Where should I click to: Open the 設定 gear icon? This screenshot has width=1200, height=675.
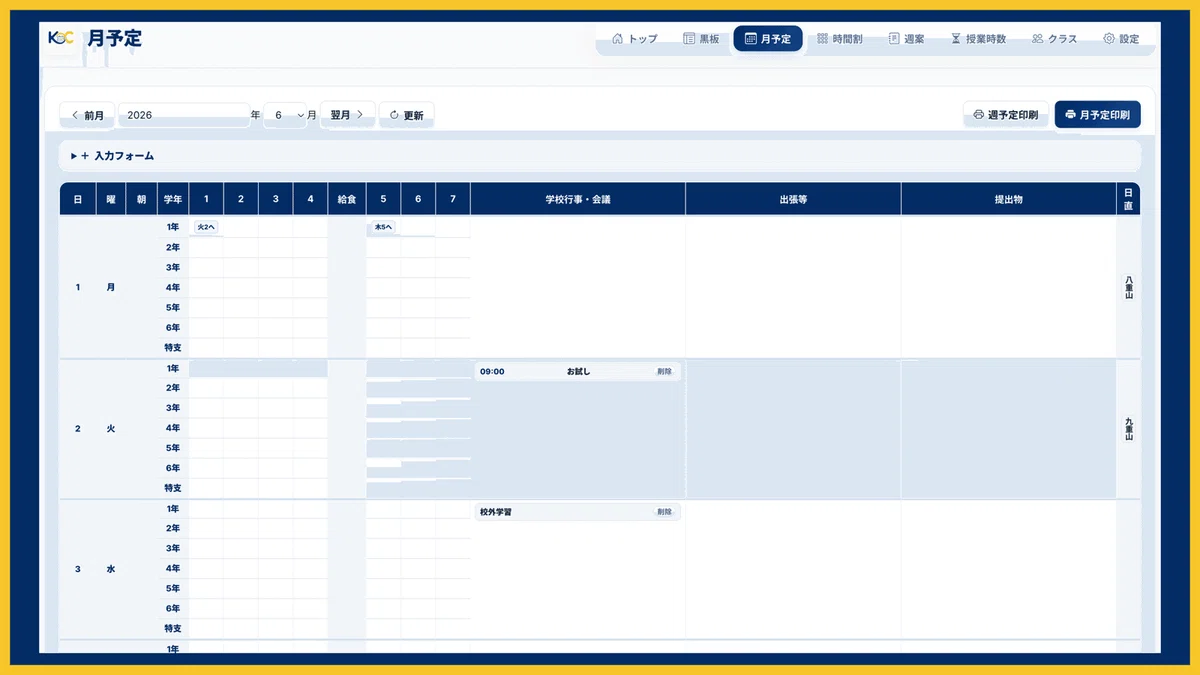tap(1109, 39)
